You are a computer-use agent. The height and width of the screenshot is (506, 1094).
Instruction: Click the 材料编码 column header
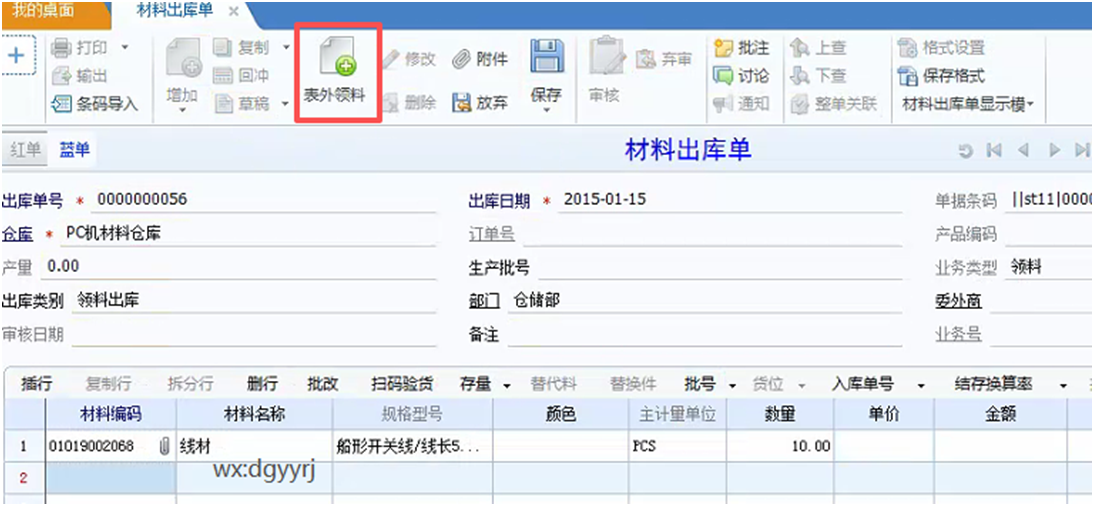click(111, 414)
